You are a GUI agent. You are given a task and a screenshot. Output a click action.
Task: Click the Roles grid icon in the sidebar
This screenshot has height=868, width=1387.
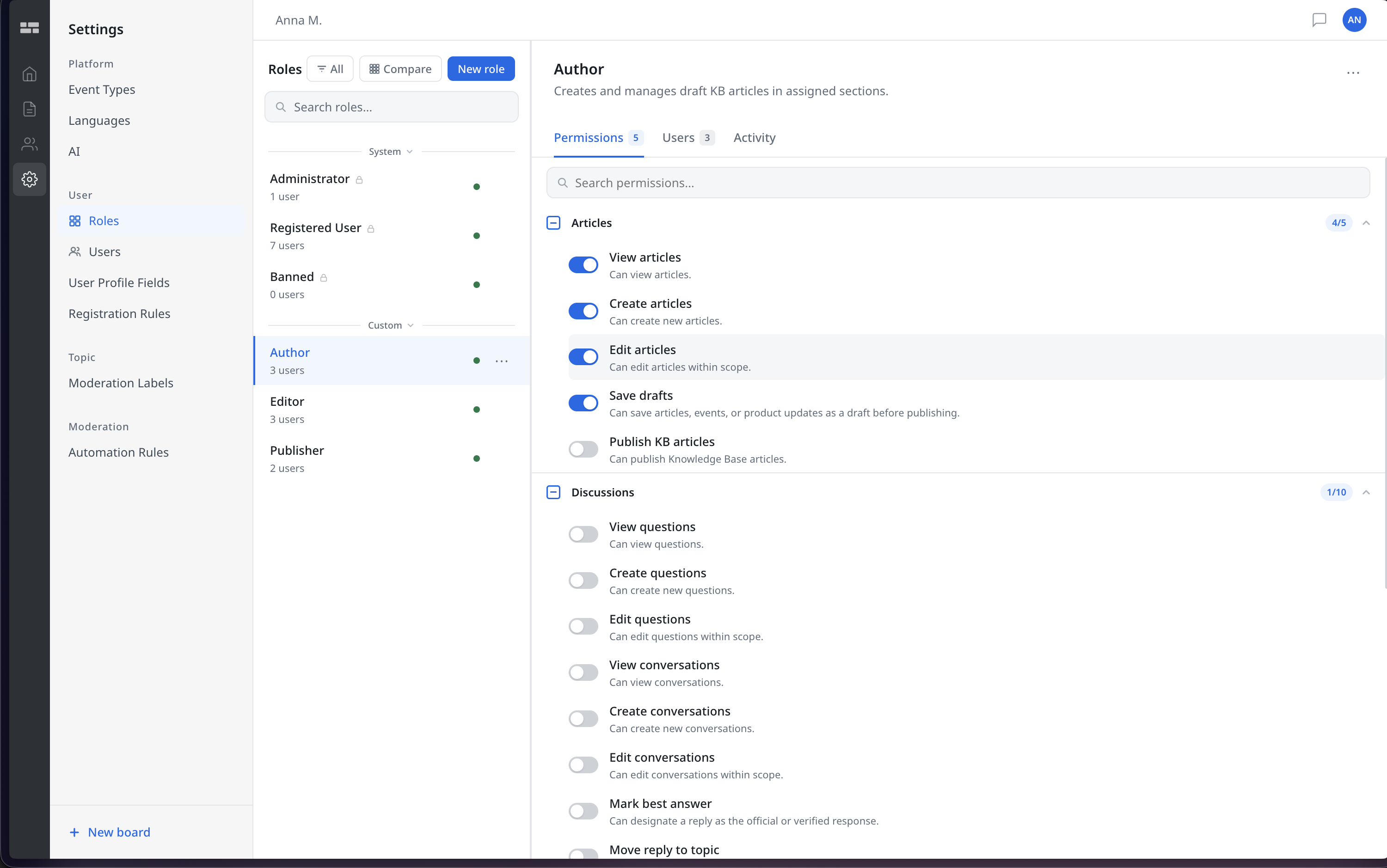coord(74,221)
